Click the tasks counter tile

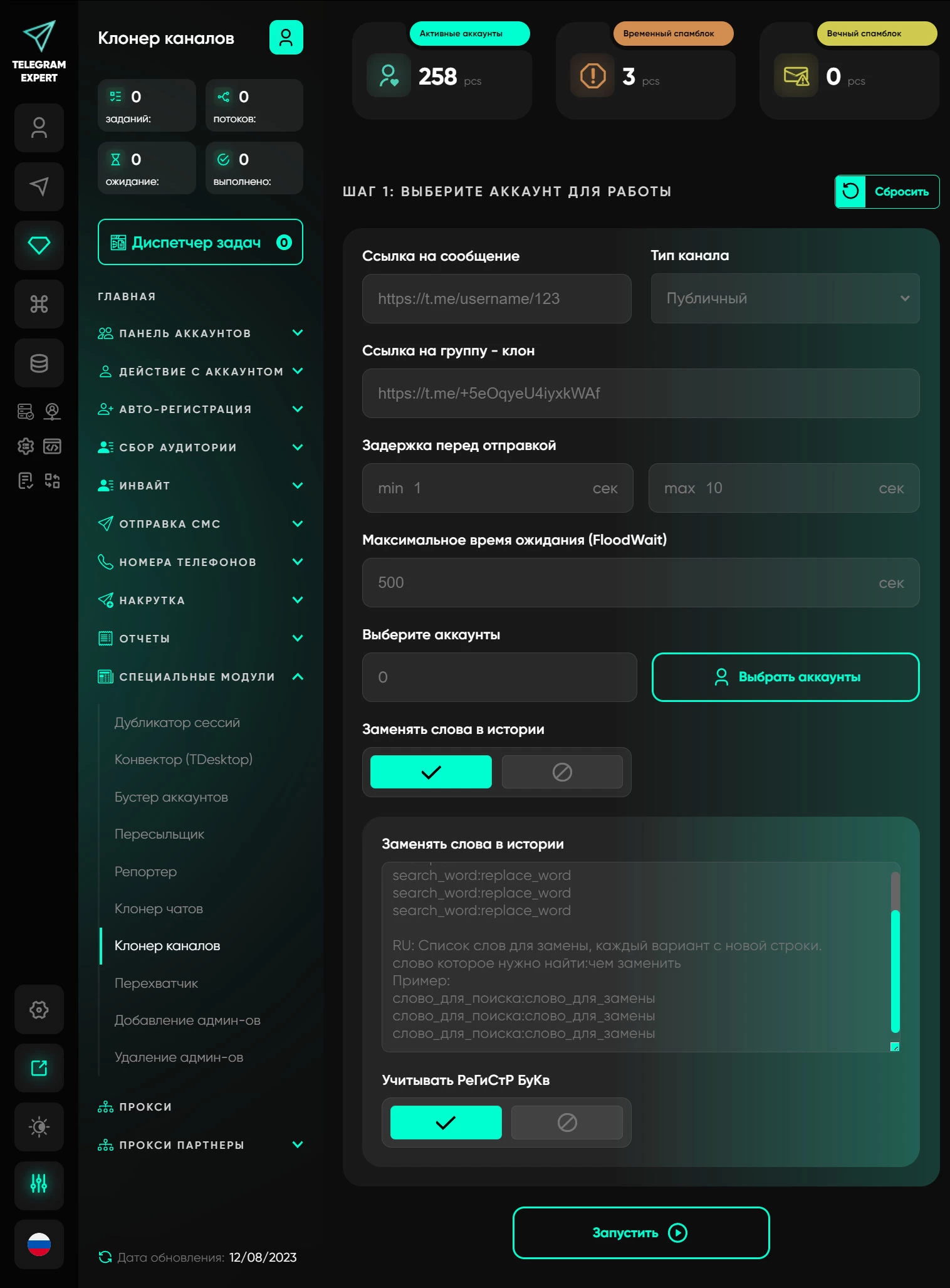[147, 105]
